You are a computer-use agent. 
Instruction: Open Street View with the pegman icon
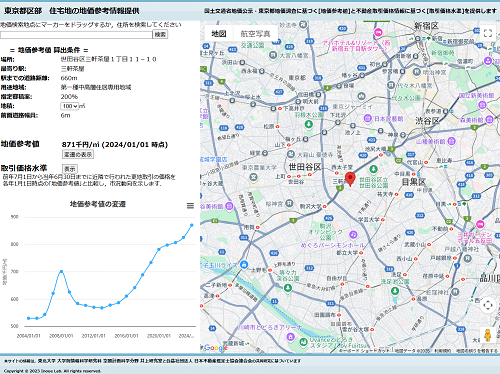[x=487, y=335]
